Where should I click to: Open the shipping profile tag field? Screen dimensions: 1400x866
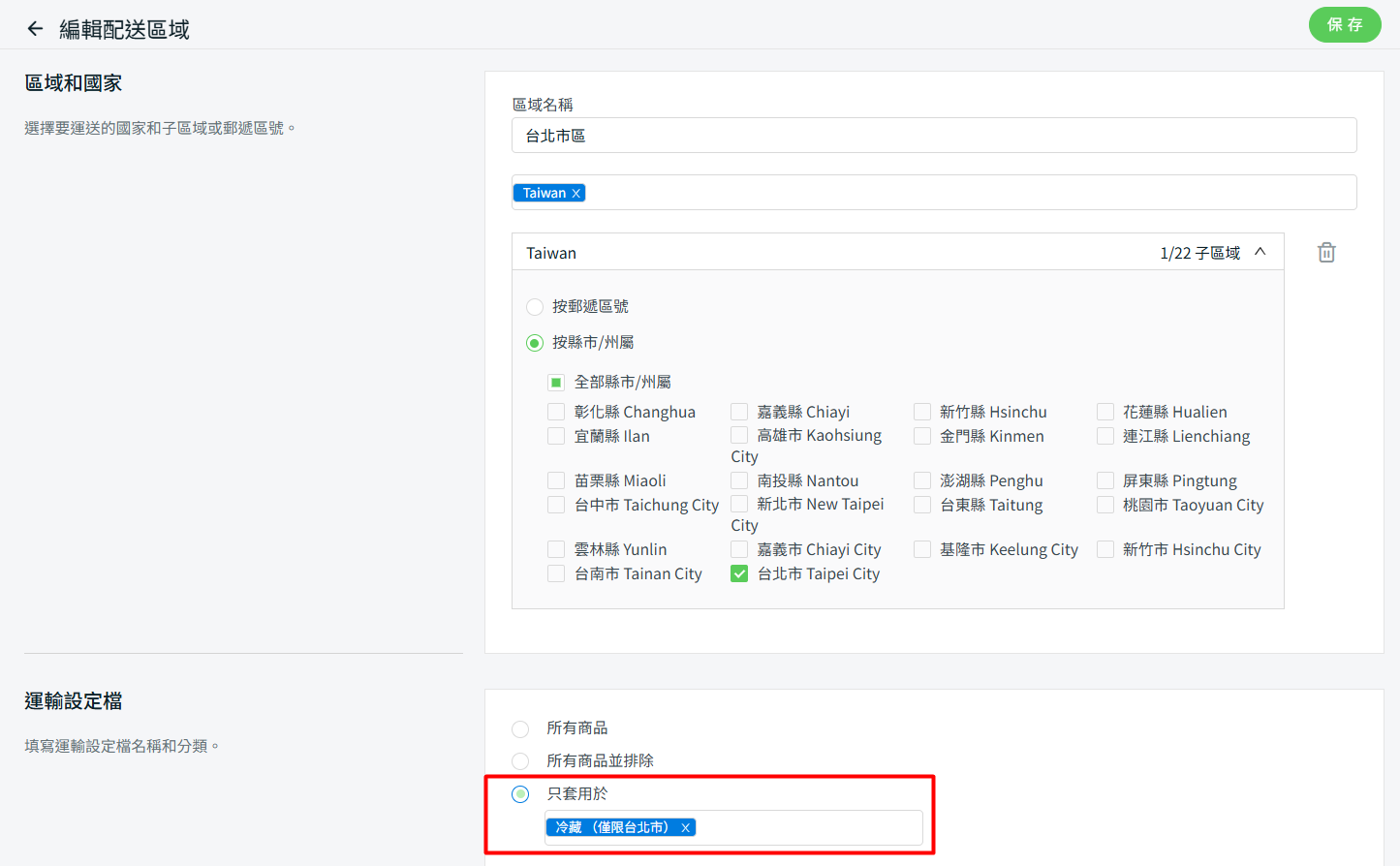pyautogui.click(x=809, y=828)
